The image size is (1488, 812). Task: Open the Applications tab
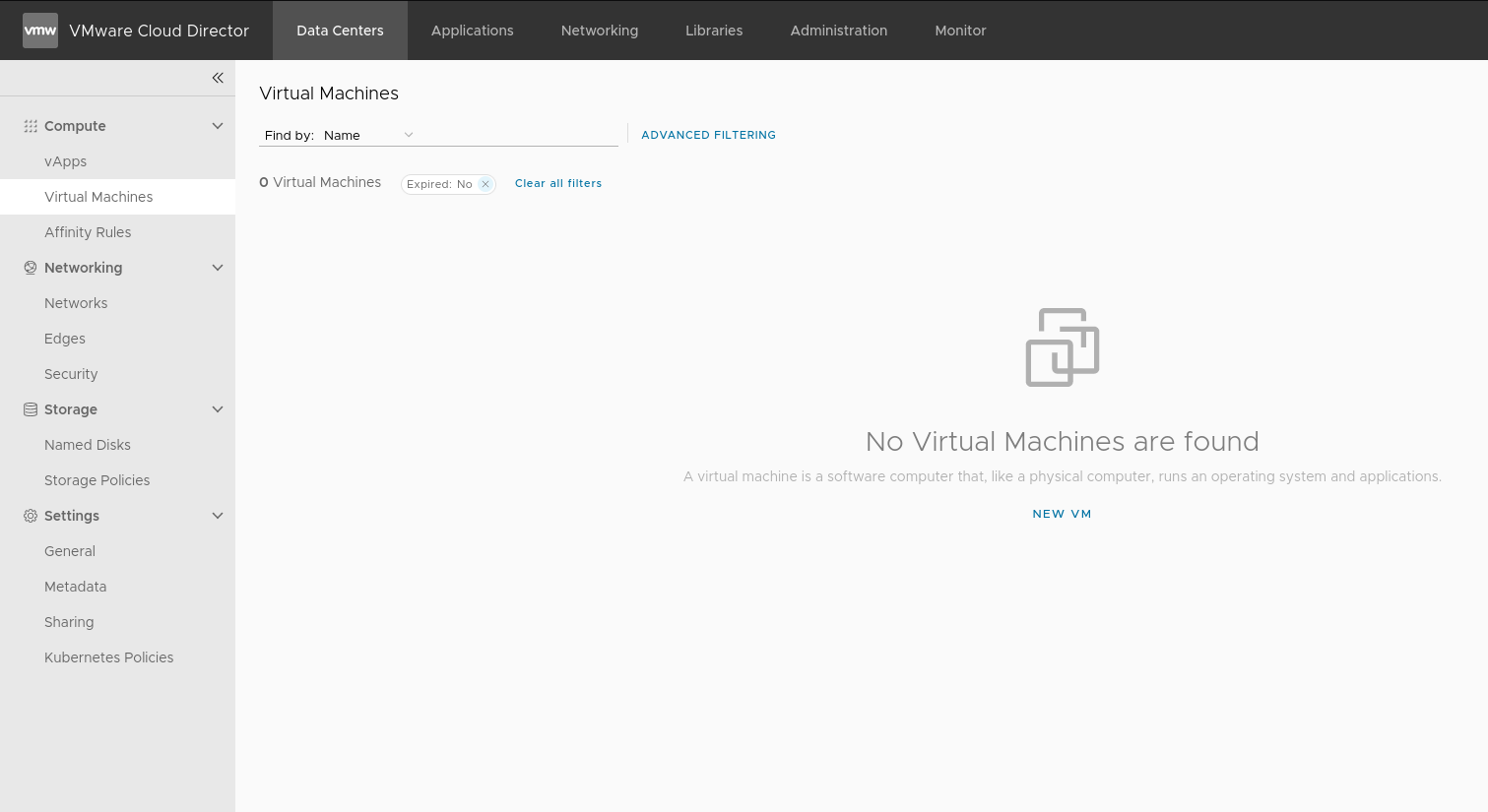click(x=473, y=31)
